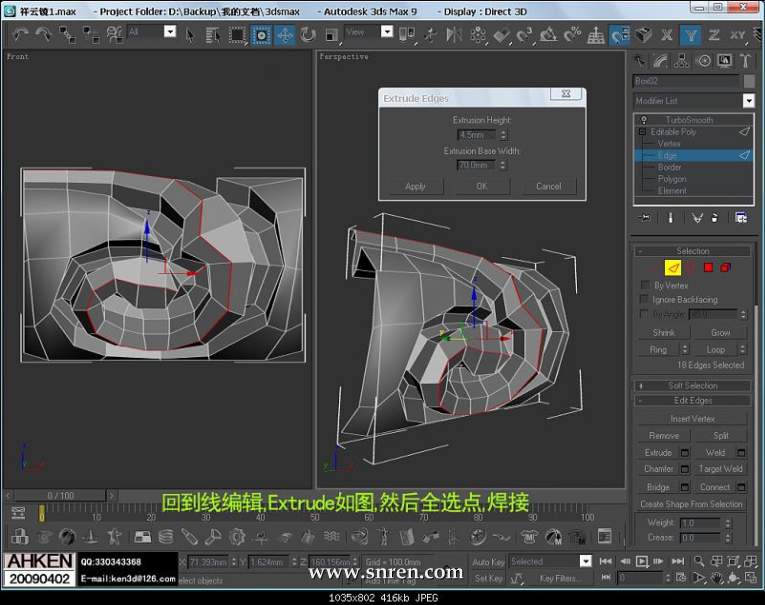Activate the Select and Rotate tool
The height and width of the screenshot is (605, 765).
(x=307, y=35)
